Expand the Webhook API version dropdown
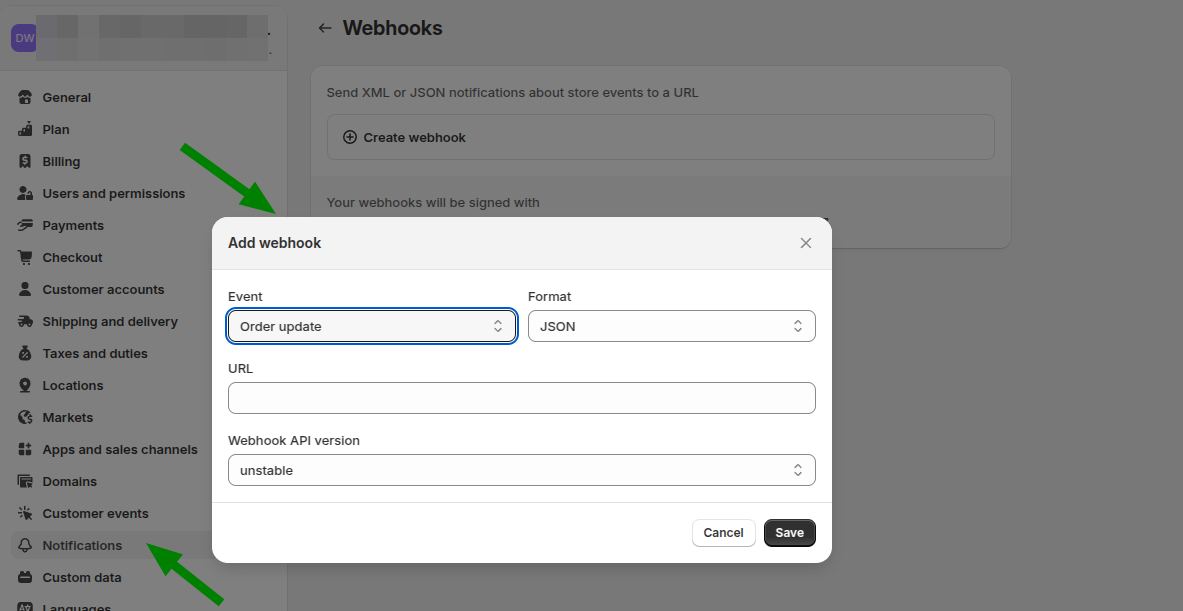 [x=521, y=470]
